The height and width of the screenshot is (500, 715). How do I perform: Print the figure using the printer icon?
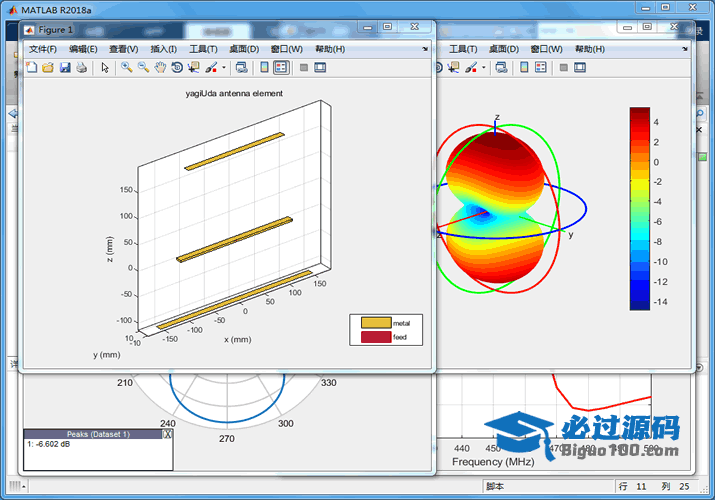(81, 67)
